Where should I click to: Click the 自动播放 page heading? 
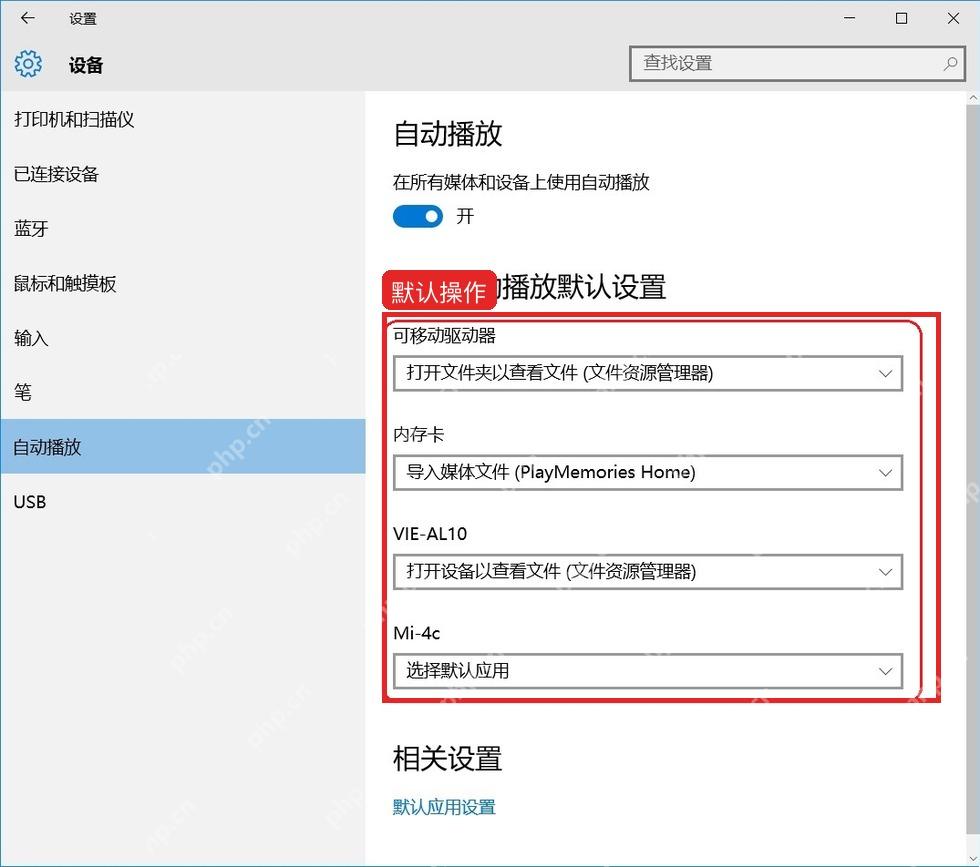(x=448, y=133)
